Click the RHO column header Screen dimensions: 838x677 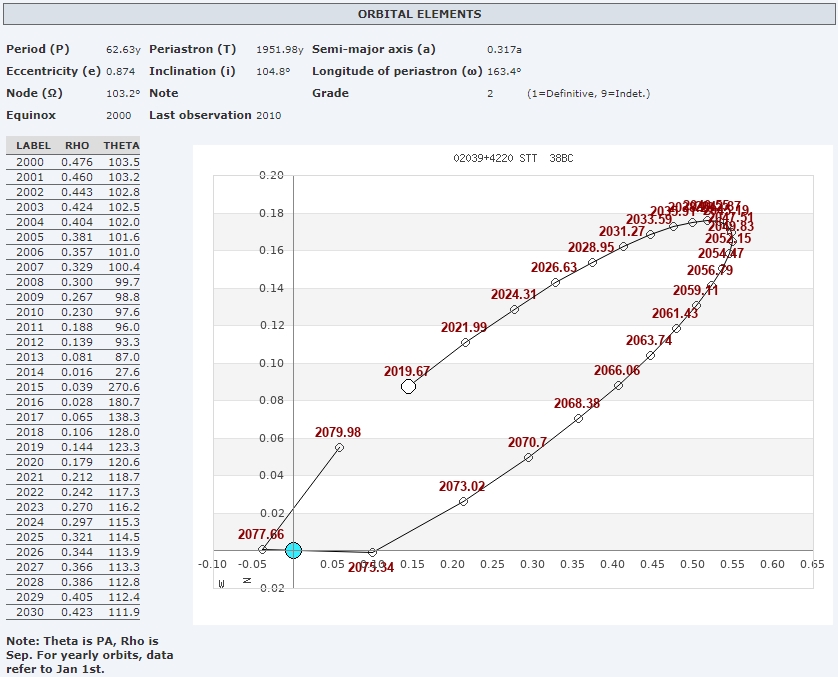(76, 146)
